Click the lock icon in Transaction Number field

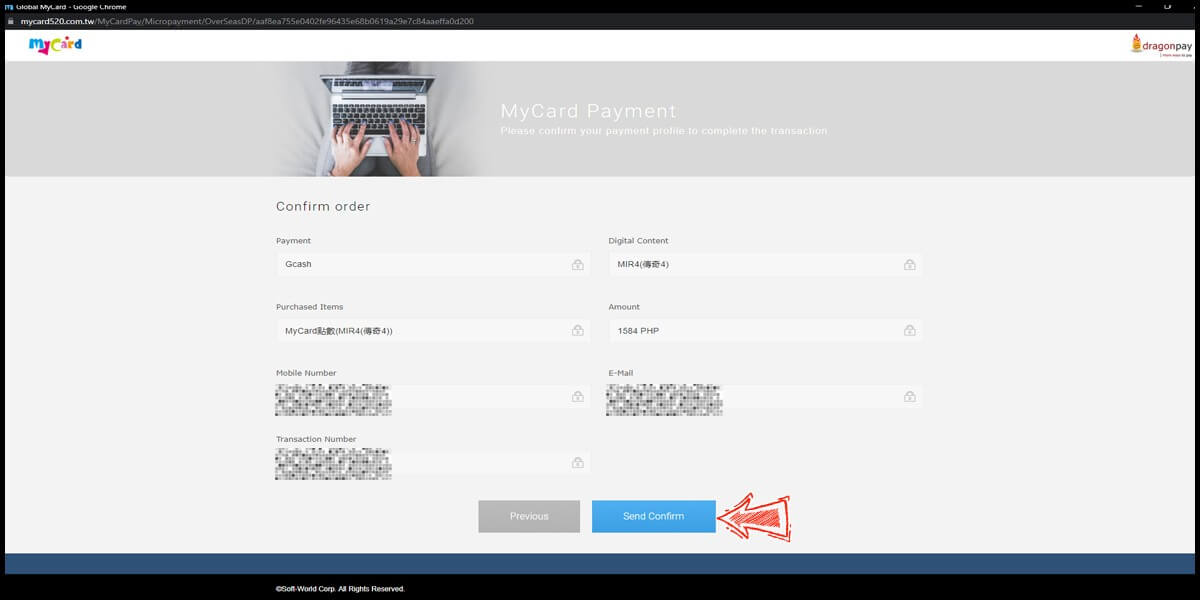click(578, 463)
